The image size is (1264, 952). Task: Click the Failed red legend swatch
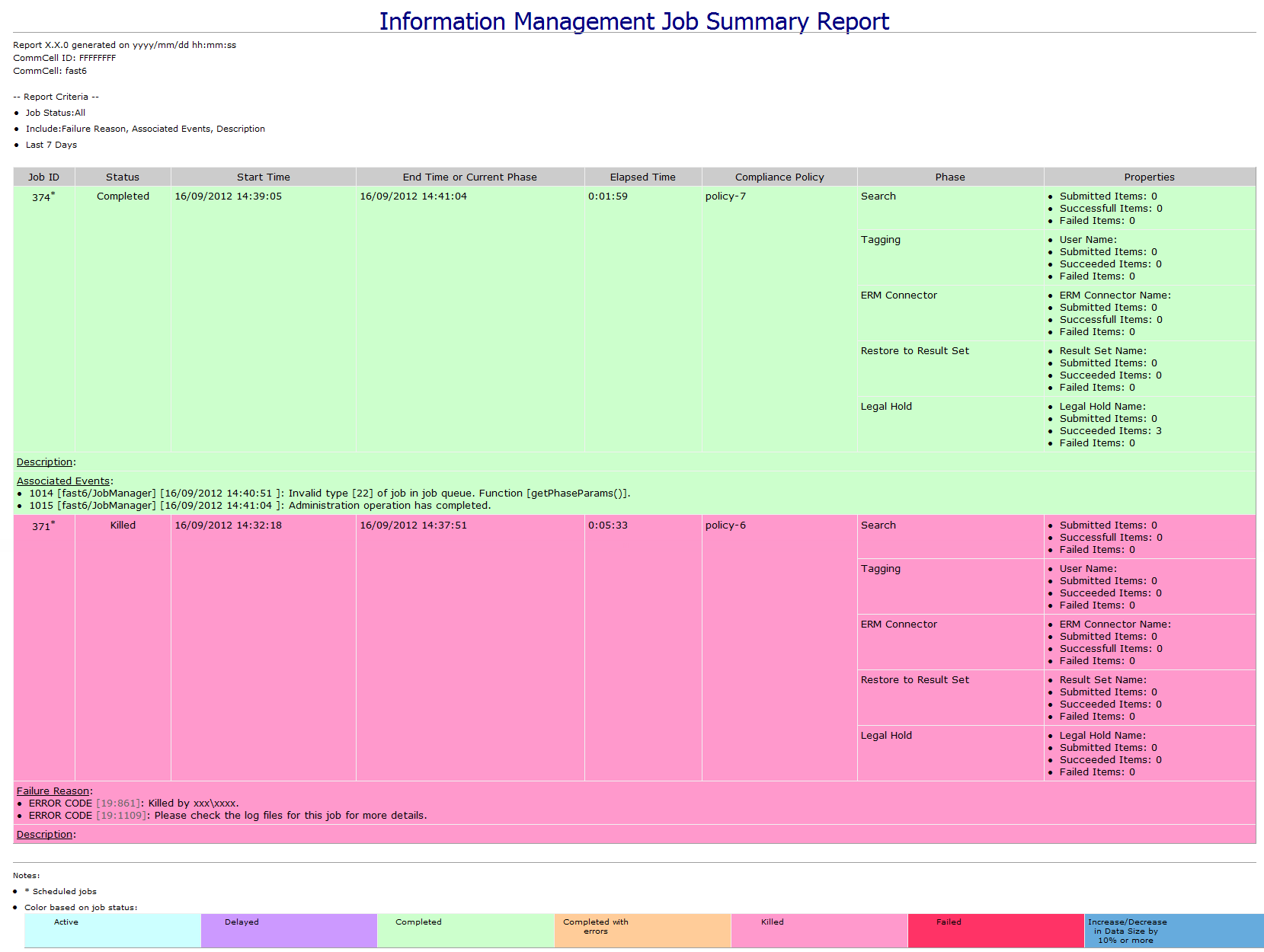click(996, 931)
